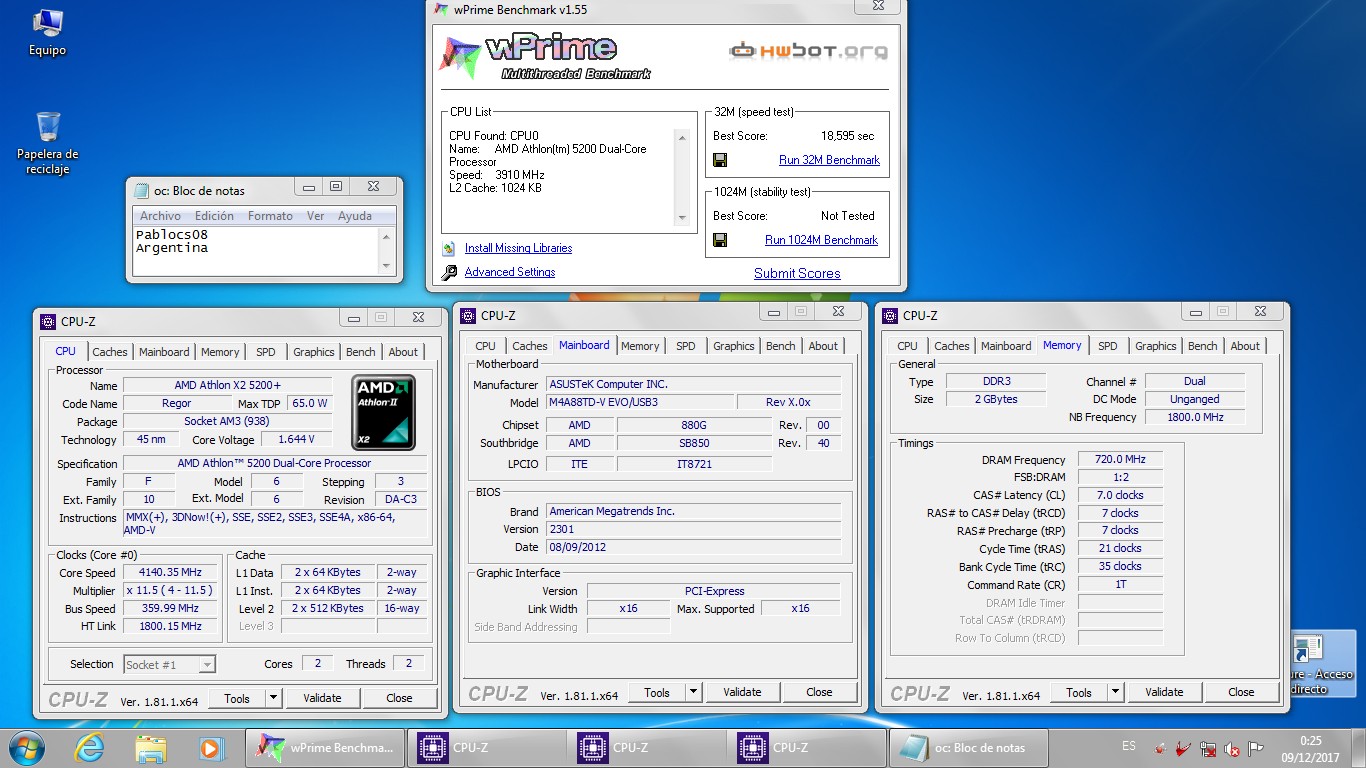Open the Install Missing Libraries link
The height and width of the screenshot is (768, 1366).
click(518, 248)
